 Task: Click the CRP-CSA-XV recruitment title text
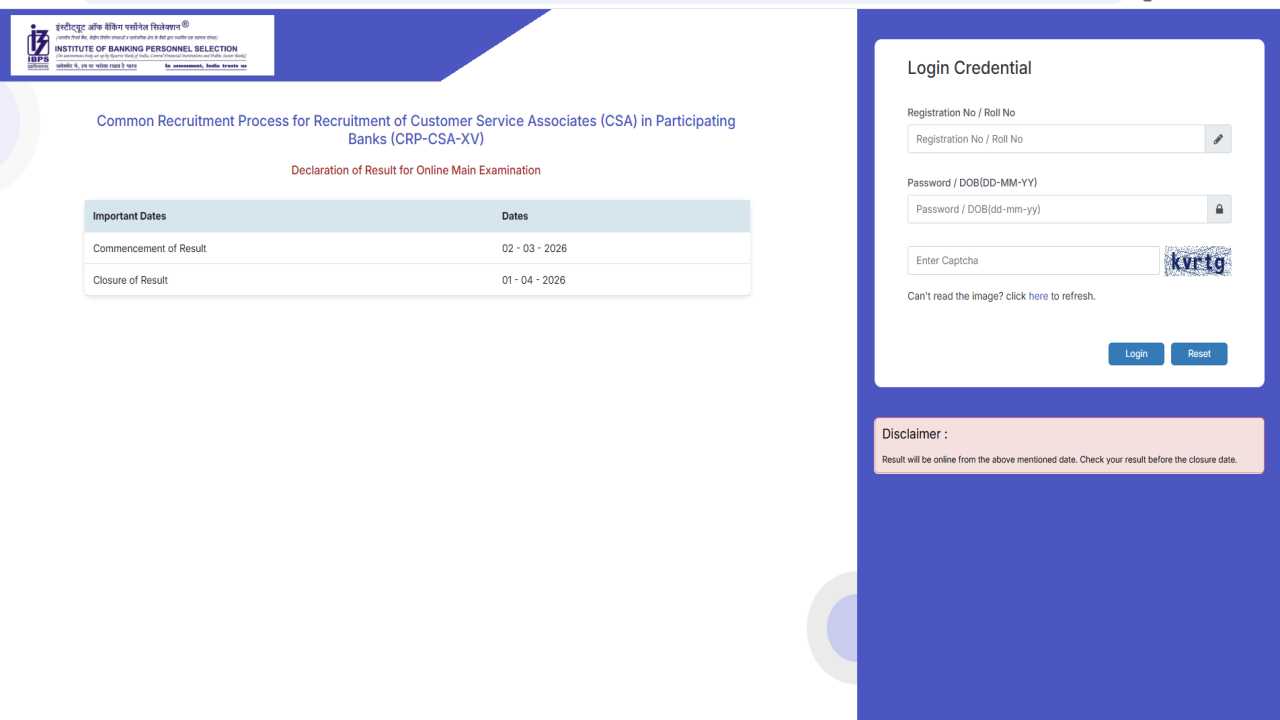tap(416, 129)
